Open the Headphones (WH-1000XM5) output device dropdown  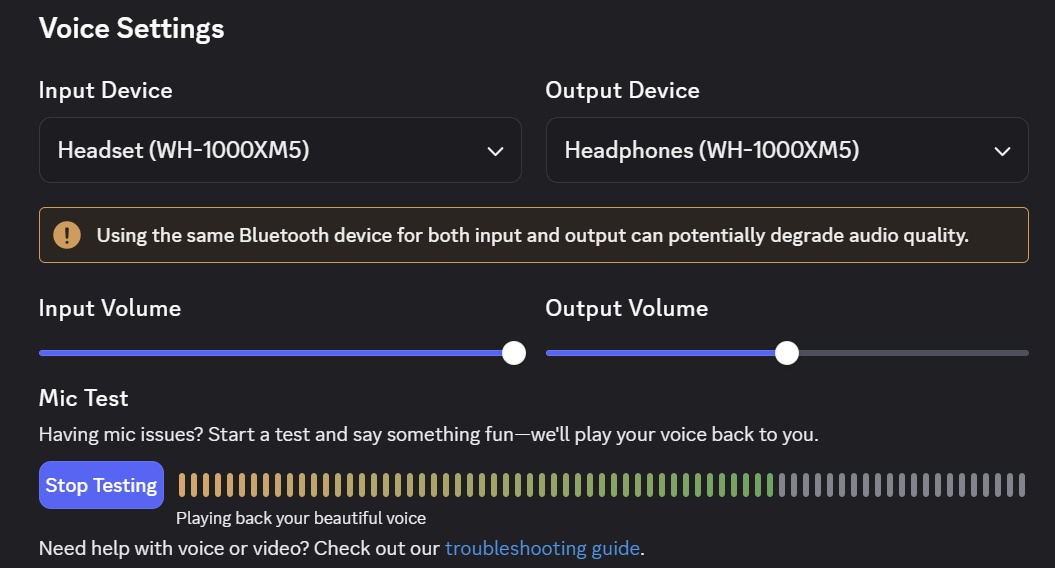click(787, 150)
